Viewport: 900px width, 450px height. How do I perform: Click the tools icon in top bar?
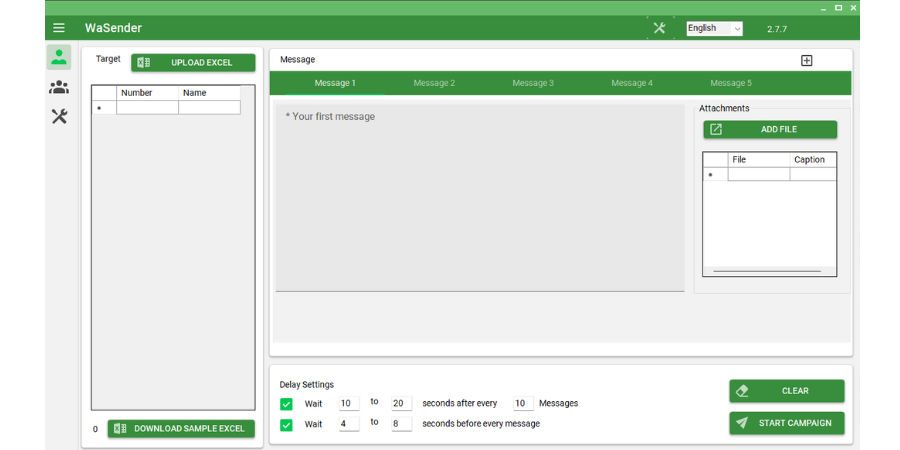659,28
